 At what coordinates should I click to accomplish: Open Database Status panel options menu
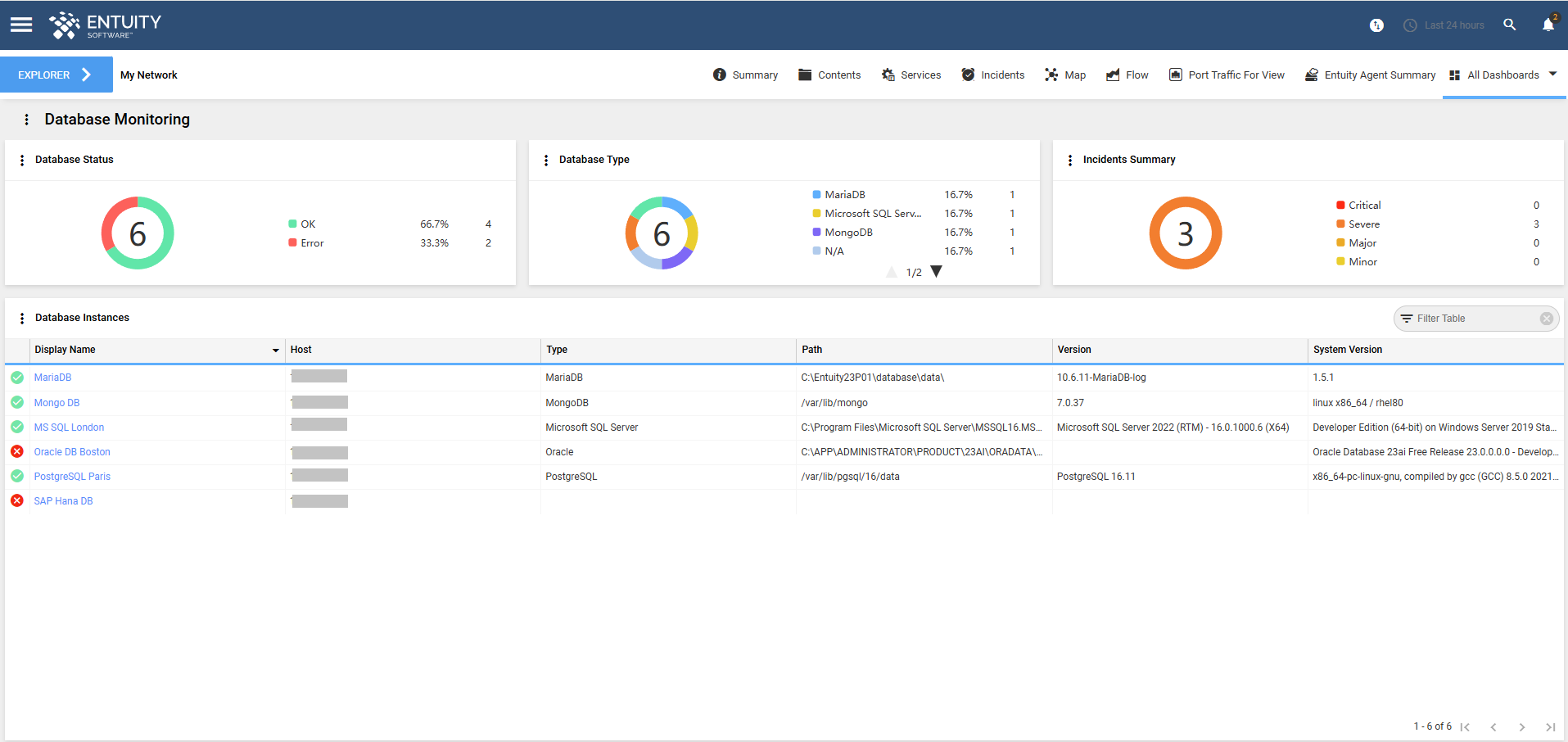pos(22,161)
